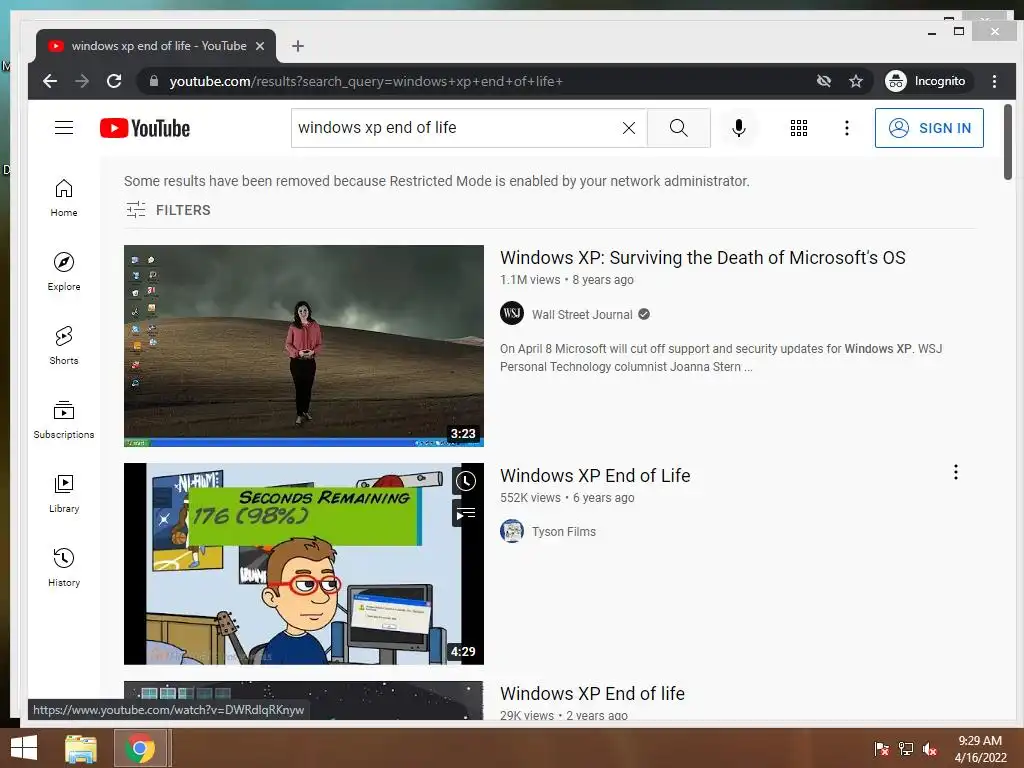This screenshot has width=1024, height=768.
Task: Open 'Windows XP: Surviving the Death' title link
Action: (703, 257)
